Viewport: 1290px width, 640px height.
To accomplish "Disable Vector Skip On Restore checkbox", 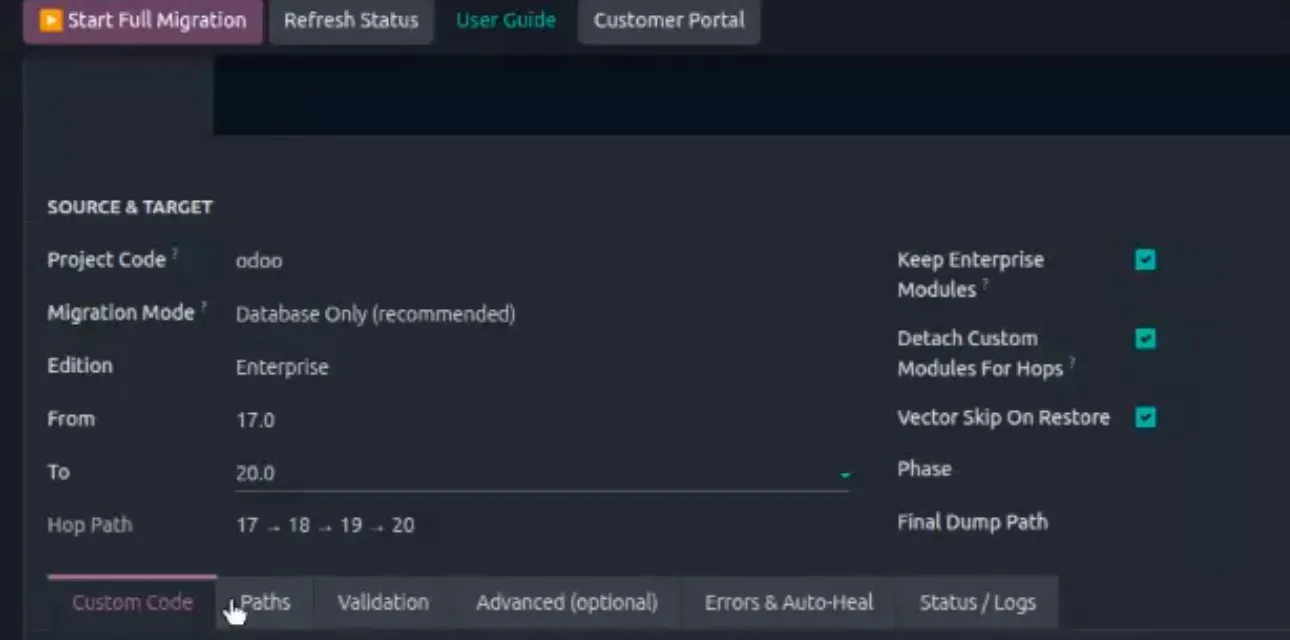I will (x=1145, y=417).
